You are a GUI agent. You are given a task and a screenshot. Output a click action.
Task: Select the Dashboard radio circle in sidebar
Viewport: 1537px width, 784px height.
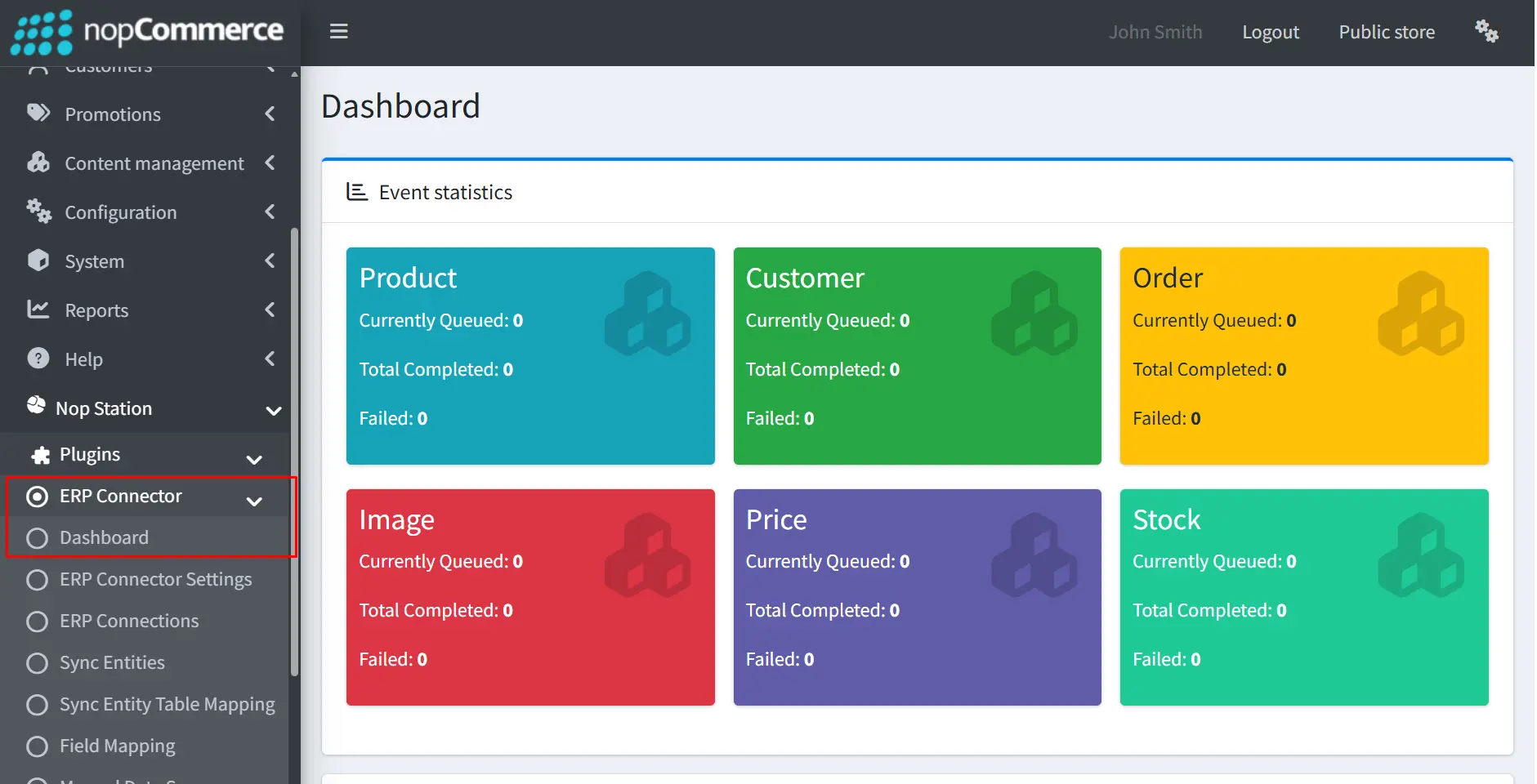[37, 538]
